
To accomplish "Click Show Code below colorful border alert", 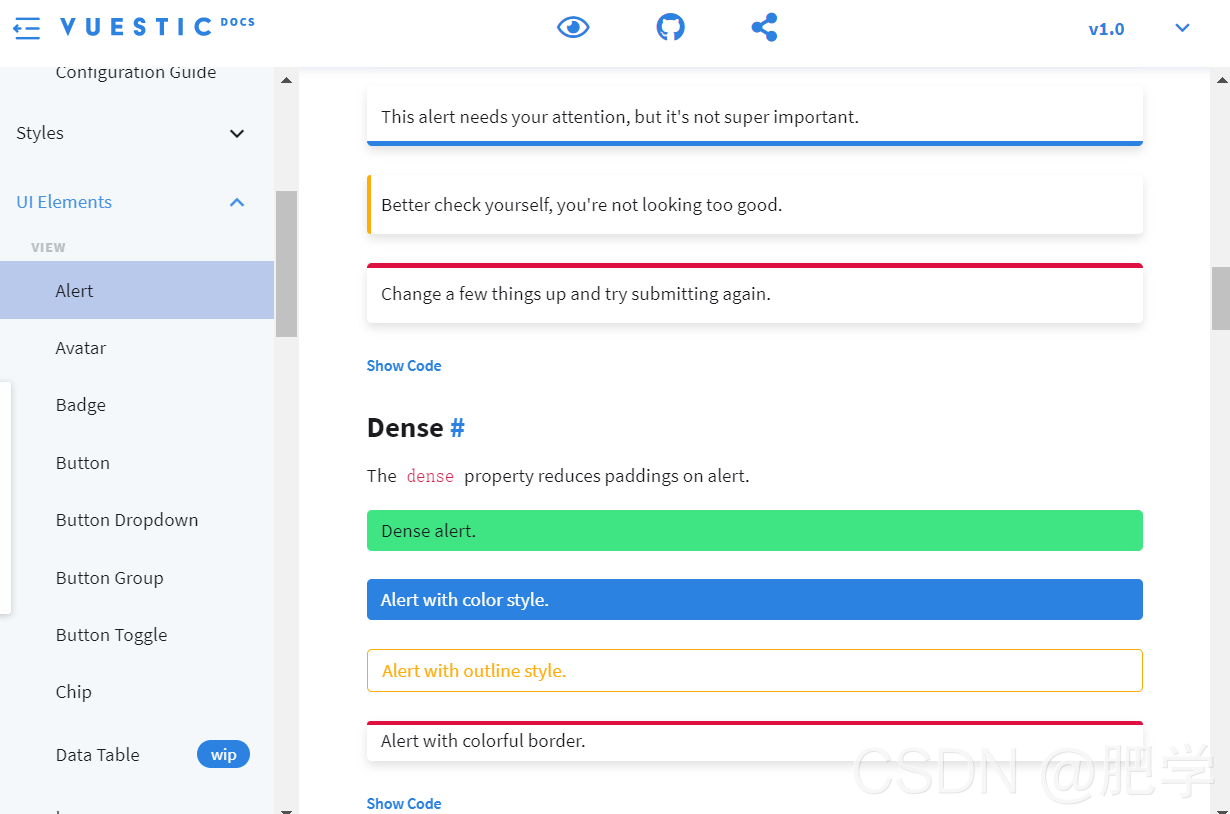I will 404,804.
